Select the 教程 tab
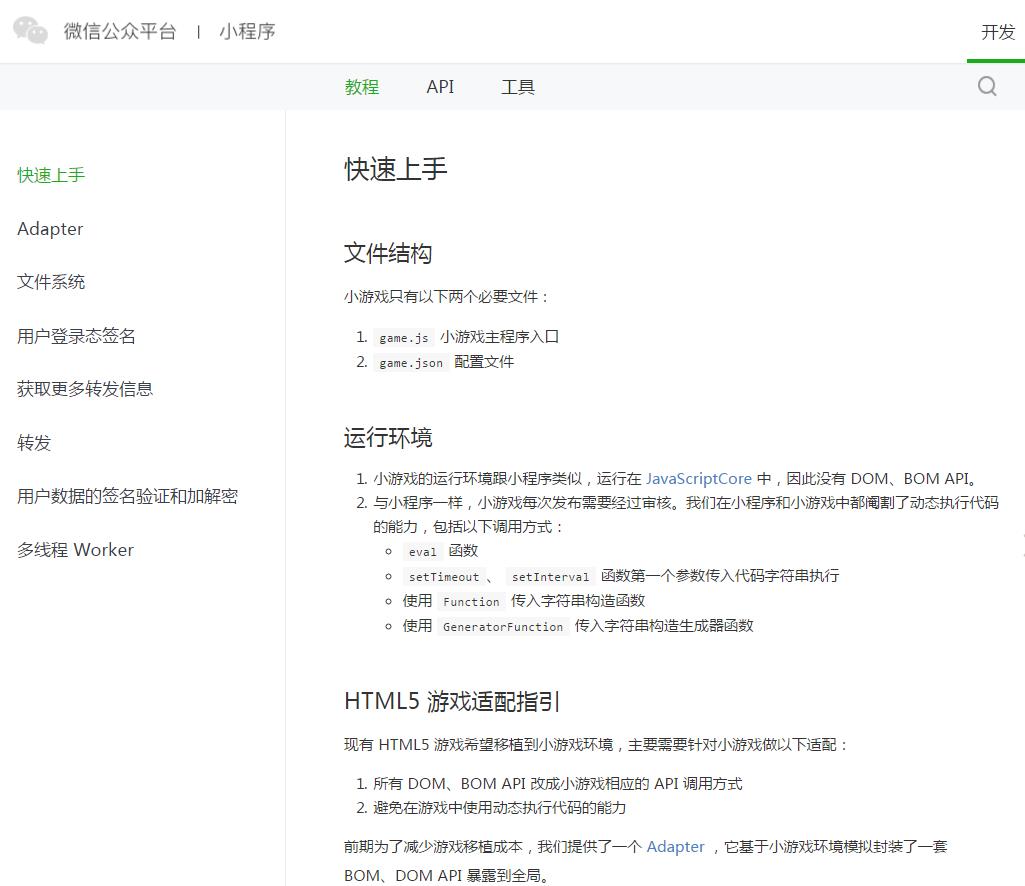This screenshot has width=1025, height=886. (361, 87)
